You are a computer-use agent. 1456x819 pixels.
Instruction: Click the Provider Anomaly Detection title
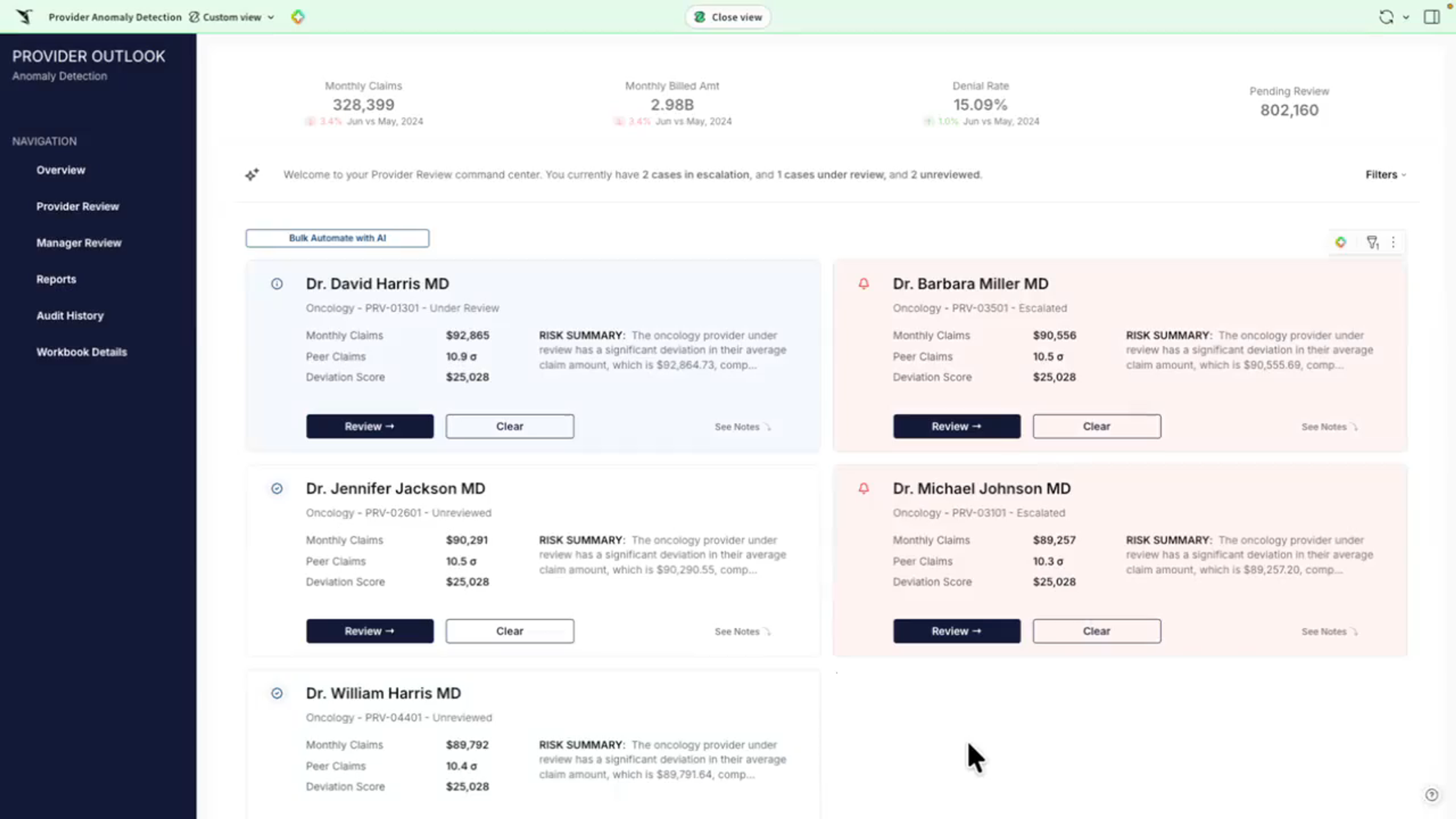click(115, 17)
